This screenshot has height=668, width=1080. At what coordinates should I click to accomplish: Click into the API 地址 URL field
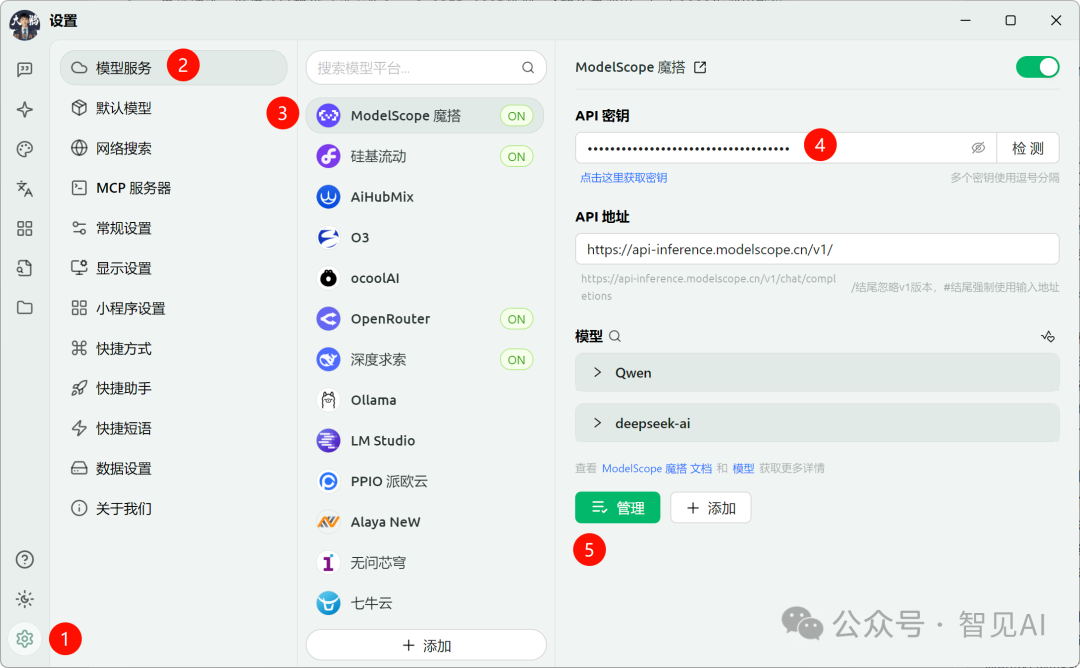click(x=817, y=249)
